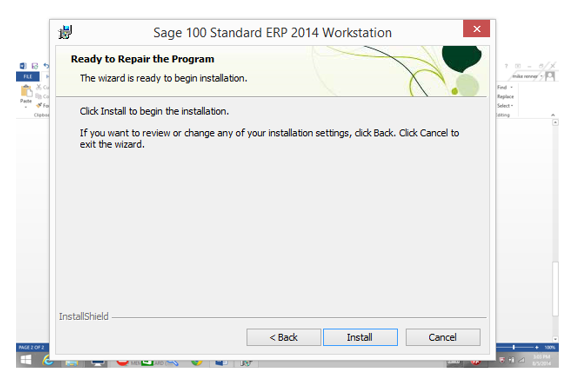Click the installer icon in the title bar
The height and width of the screenshot is (377, 565).
(x=65, y=32)
